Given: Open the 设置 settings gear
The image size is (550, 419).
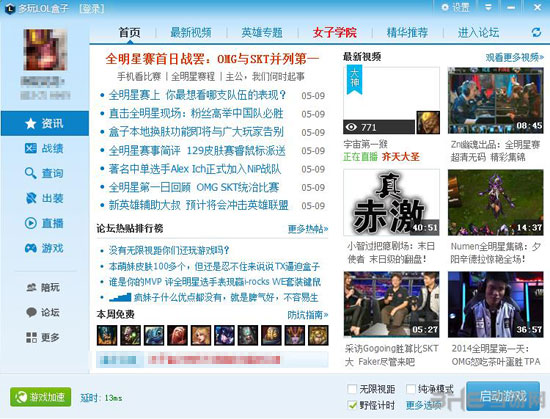Looking at the screenshot, I should 456,7.
